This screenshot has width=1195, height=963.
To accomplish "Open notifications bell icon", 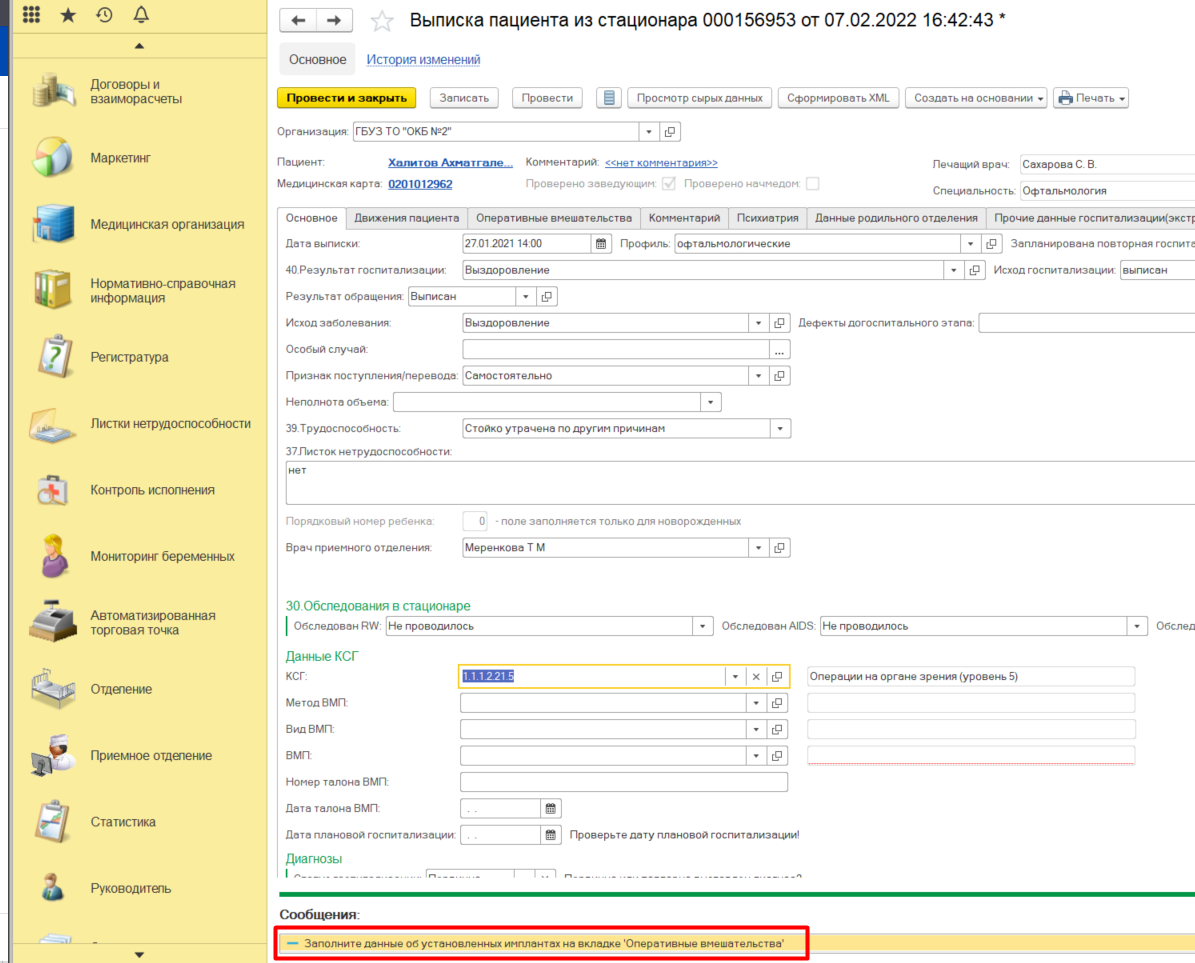I will [x=140, y=15].
